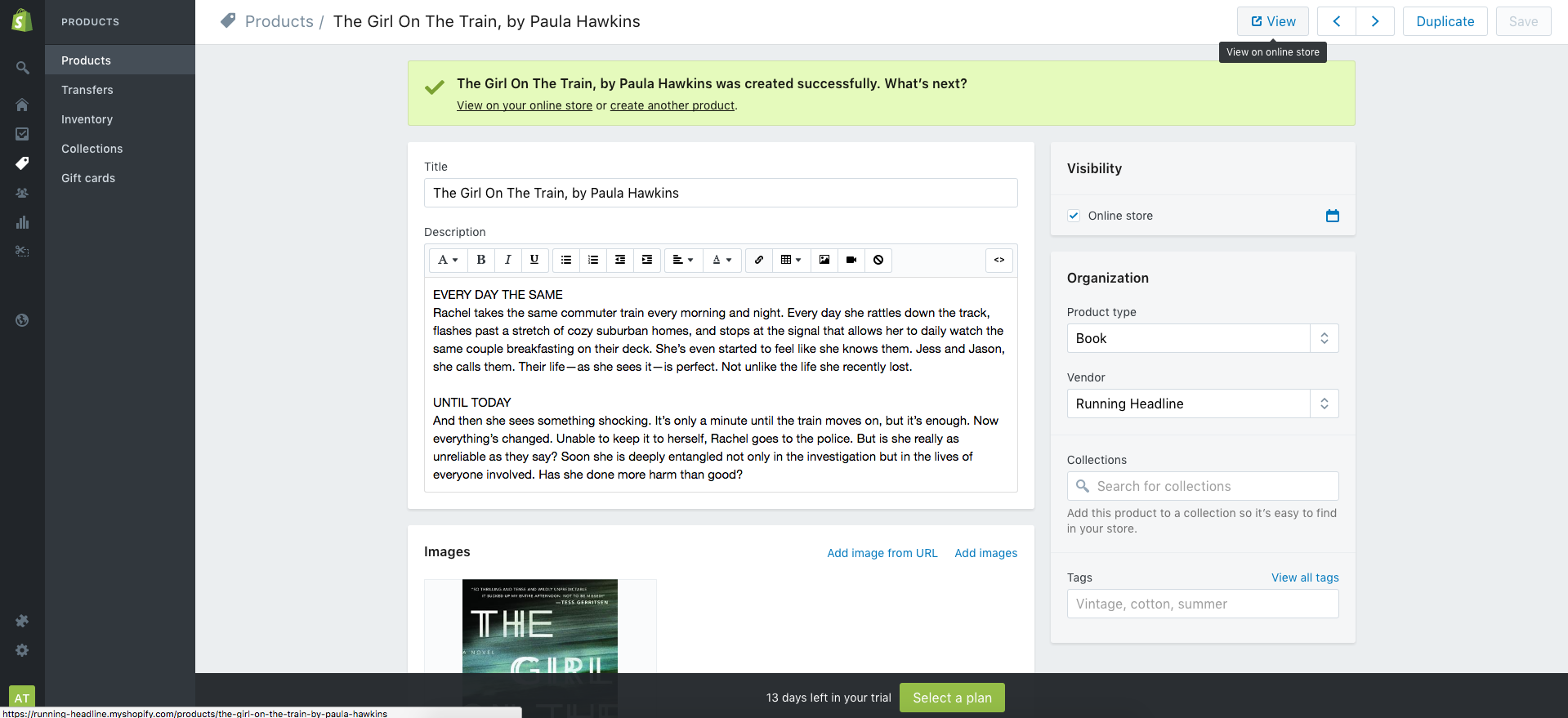Select Inventory in the Products submenu
Viewport: 1568px width, 718px height.
[87, 119]
